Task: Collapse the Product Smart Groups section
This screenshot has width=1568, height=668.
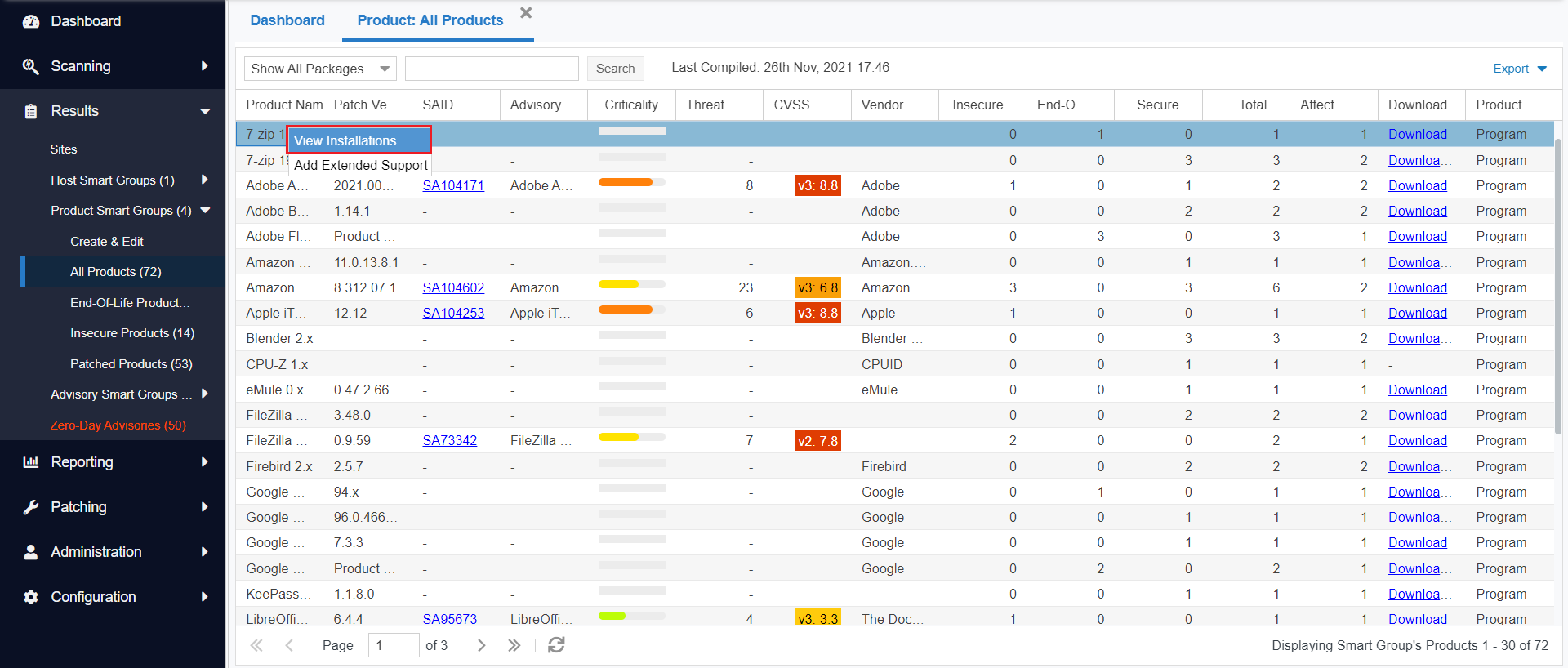Action: [205, 211]
